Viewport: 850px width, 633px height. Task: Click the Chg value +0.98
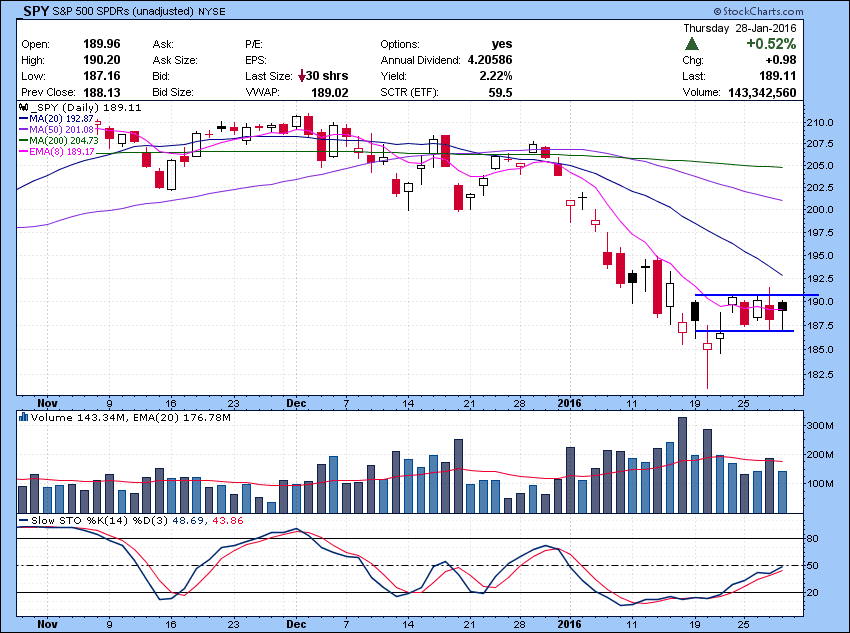coord(781,60)
